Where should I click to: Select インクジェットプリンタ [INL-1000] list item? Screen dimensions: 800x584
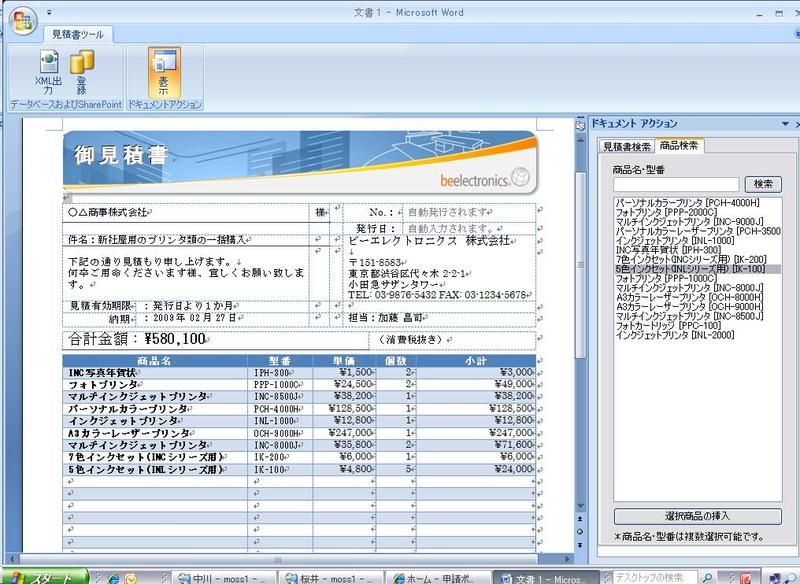click(674, 241)
